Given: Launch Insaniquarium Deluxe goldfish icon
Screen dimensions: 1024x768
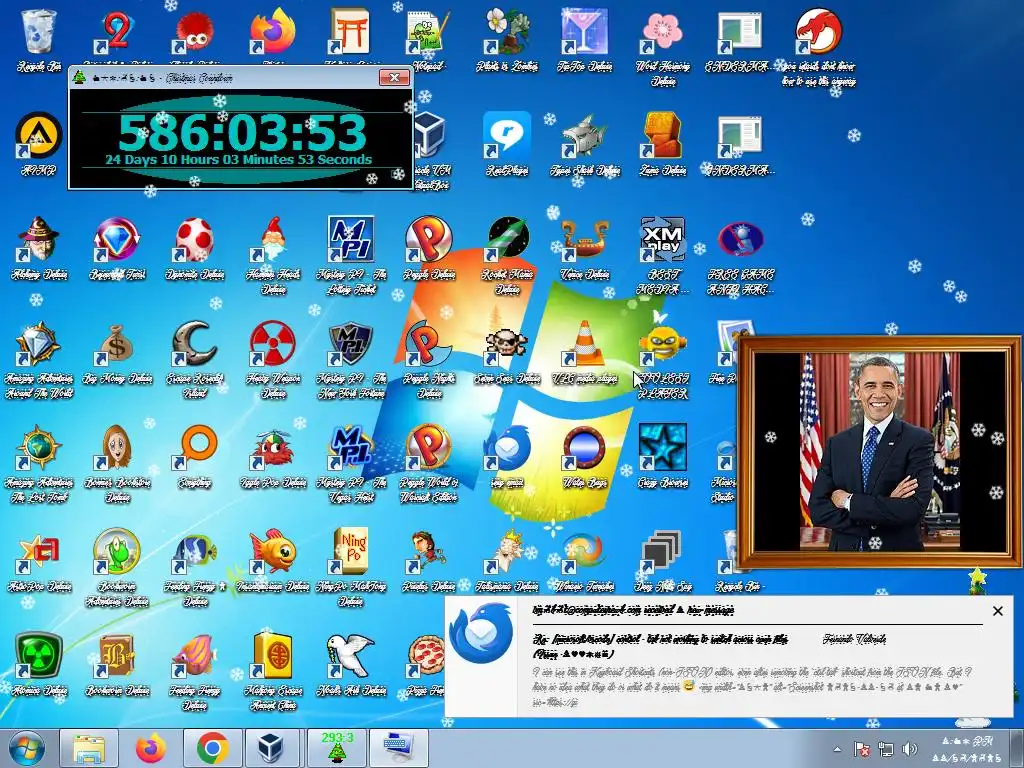Looking at the screenshot, I should 272,552.
